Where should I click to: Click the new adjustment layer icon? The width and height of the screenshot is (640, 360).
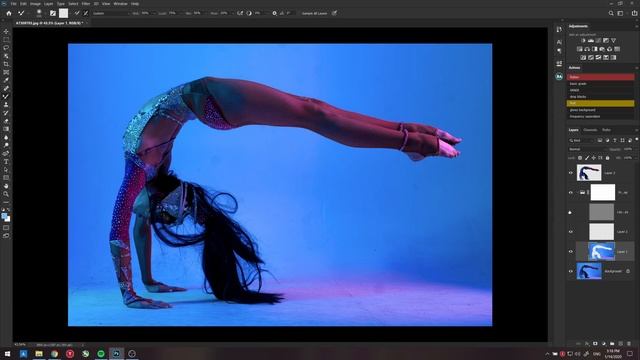click(604, 344)
